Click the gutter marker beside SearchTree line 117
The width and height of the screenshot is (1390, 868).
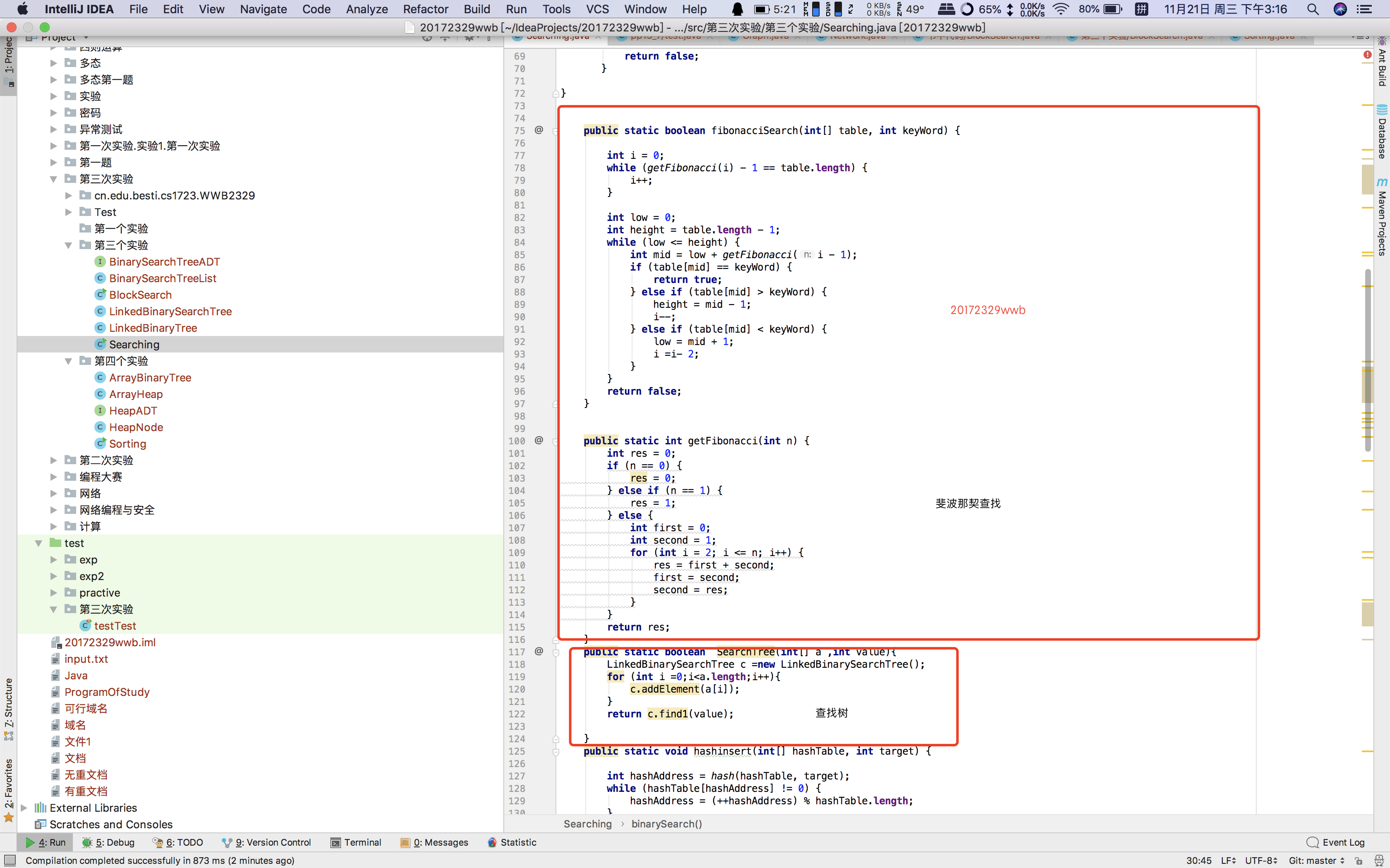pos(539,652)
